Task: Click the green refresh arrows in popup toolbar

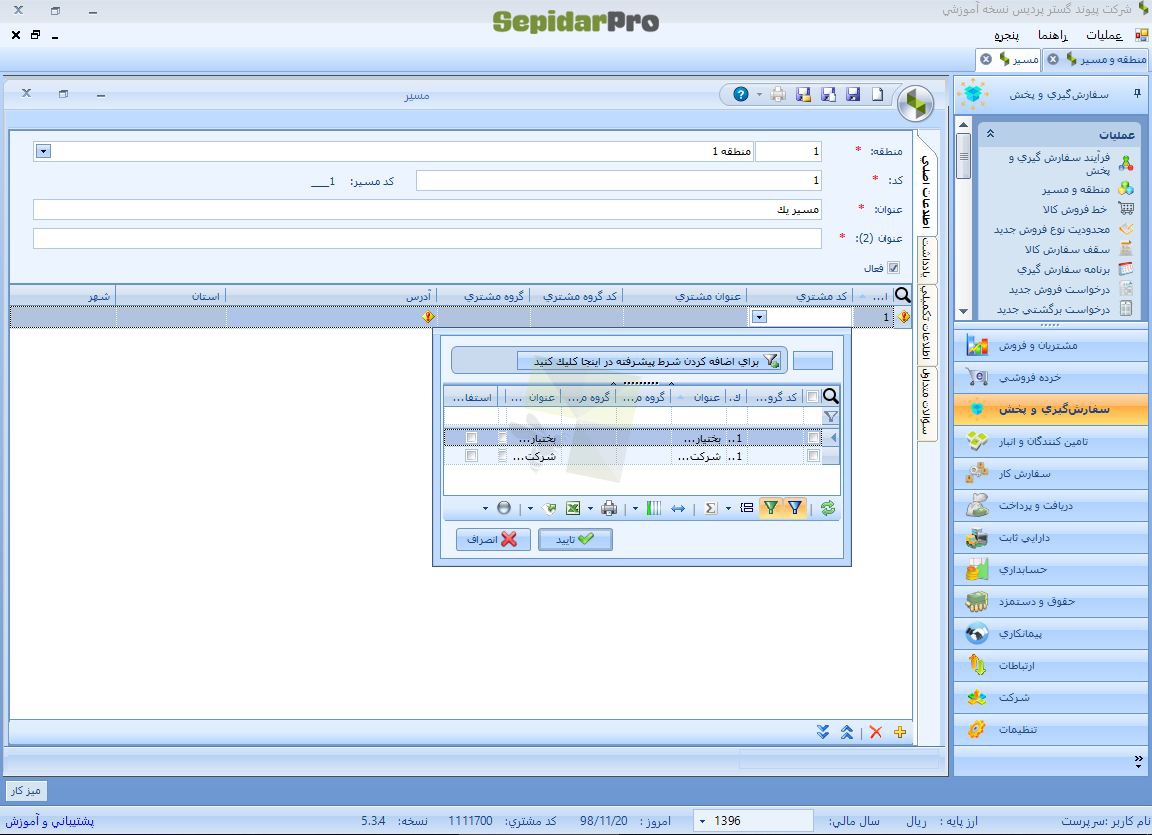Action: [828, 507]
